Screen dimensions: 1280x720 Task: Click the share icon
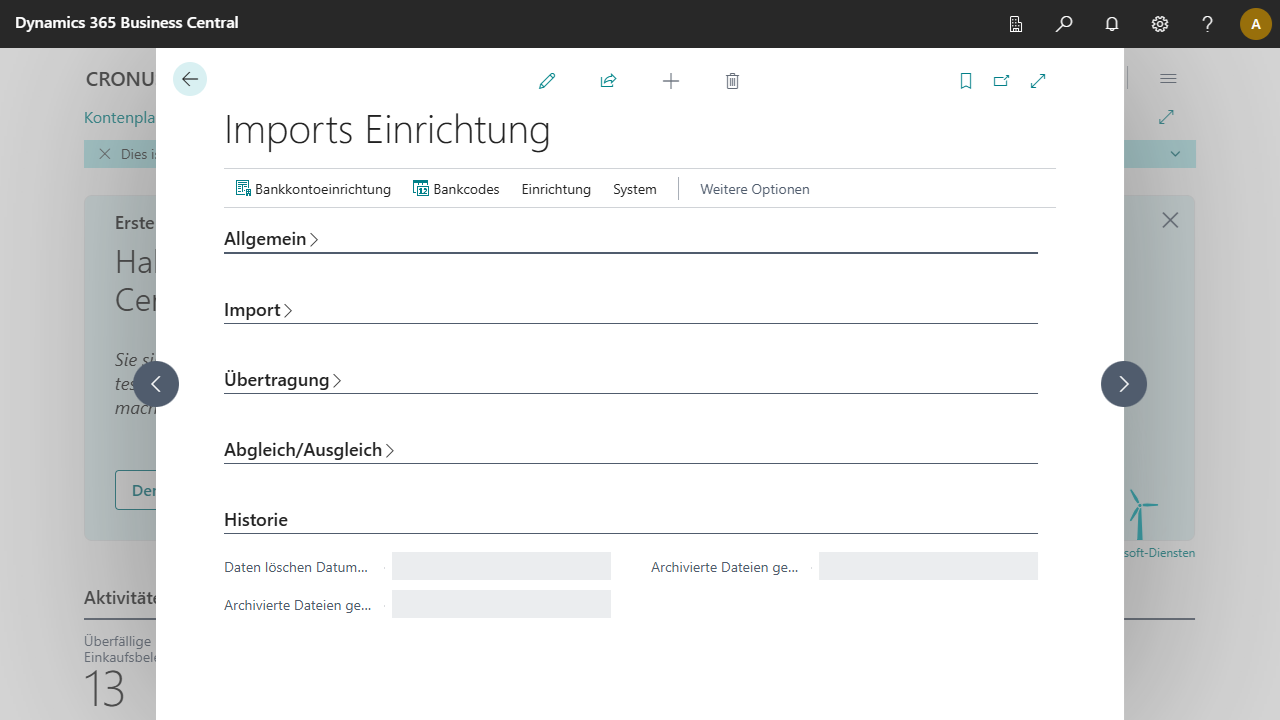[x=608, y=81]
